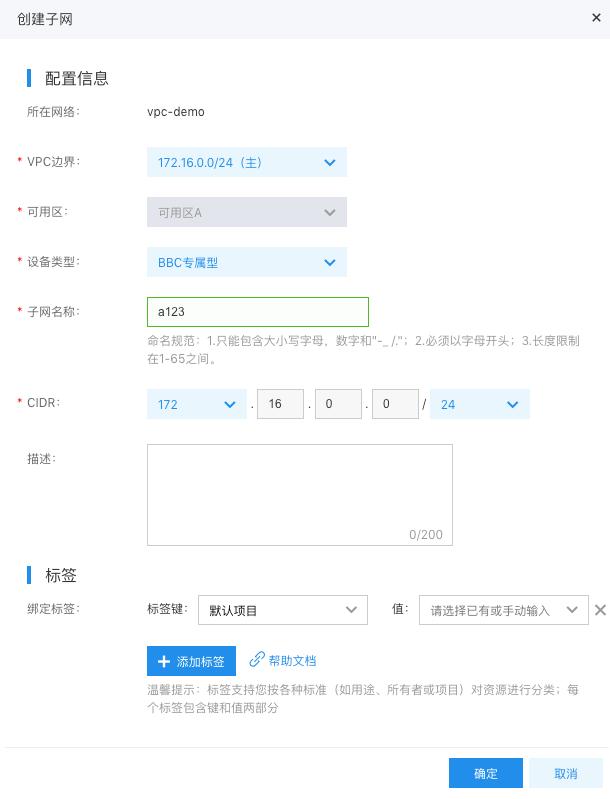
Task: Open the 172.16.0.0/24（主）VPC边界 dropdown
Action: tap(247, 162)
